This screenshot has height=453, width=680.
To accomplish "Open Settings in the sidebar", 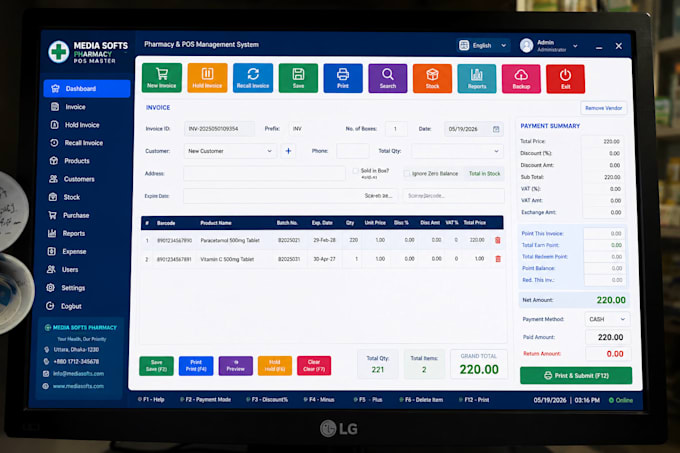I will click(x=73, y=288).
